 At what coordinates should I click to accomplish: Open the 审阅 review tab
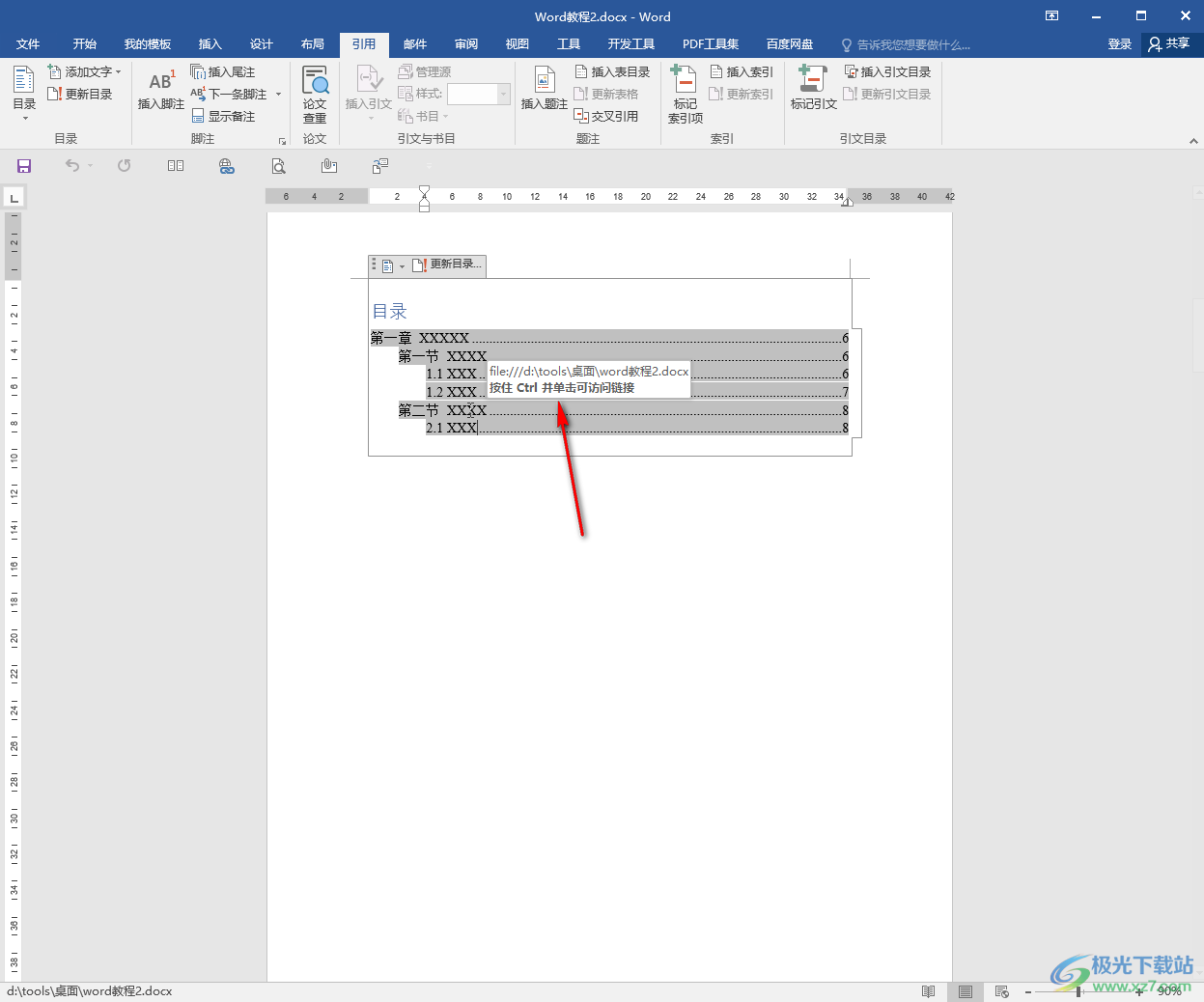point(466,44)
